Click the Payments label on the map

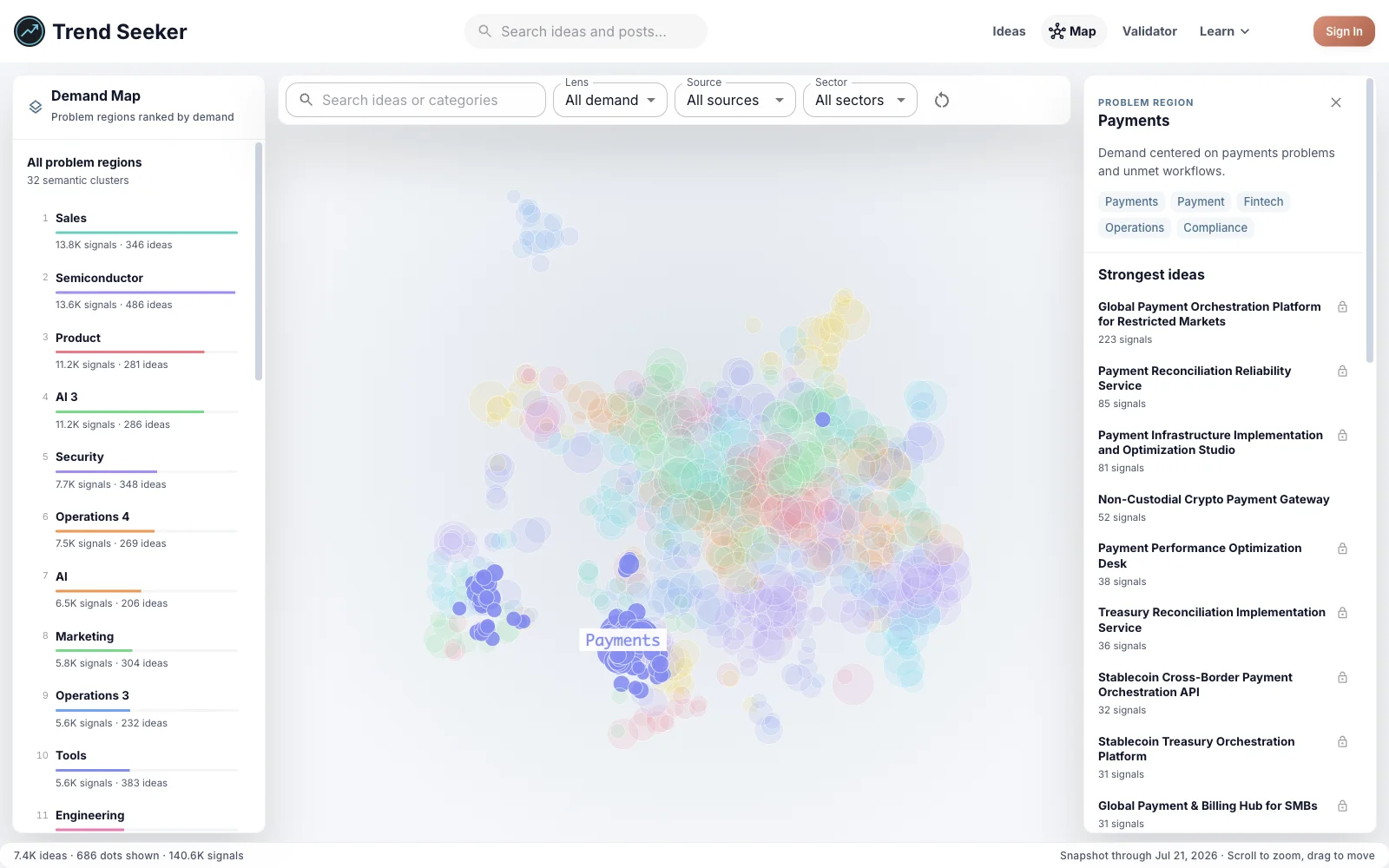tap(622, 641)
